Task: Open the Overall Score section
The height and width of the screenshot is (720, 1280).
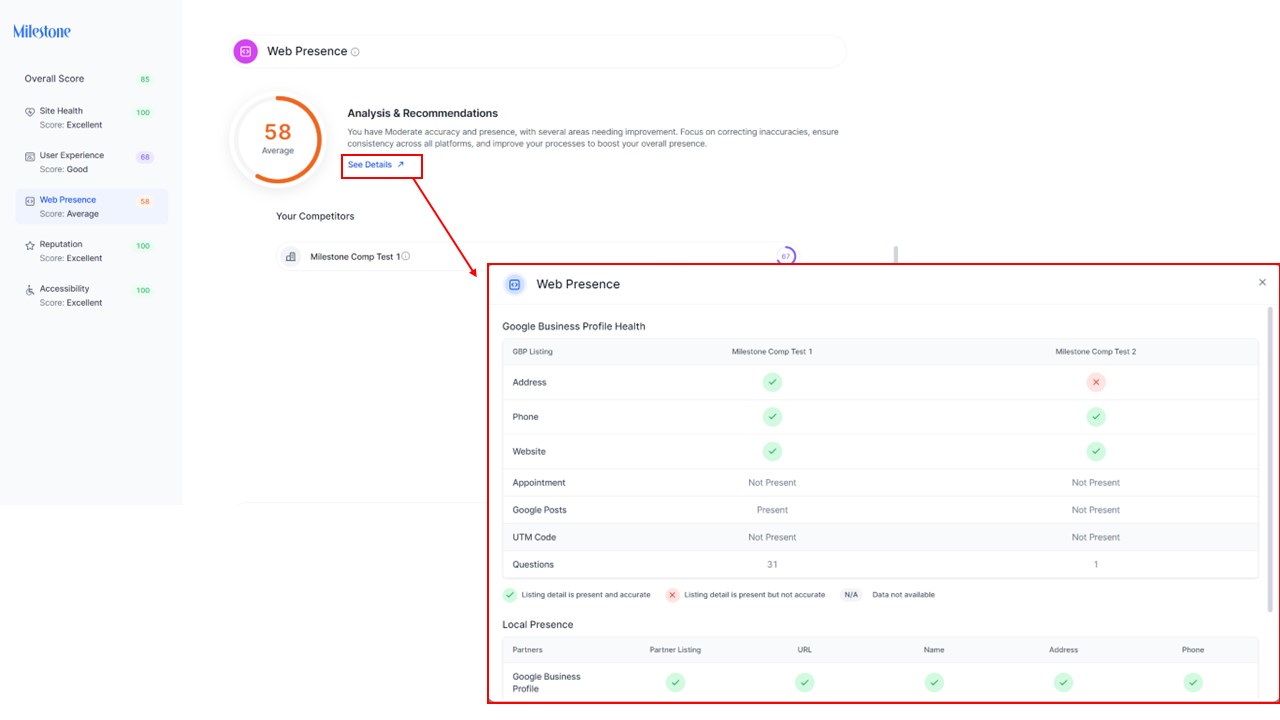Action: click(x=91, y=79)
